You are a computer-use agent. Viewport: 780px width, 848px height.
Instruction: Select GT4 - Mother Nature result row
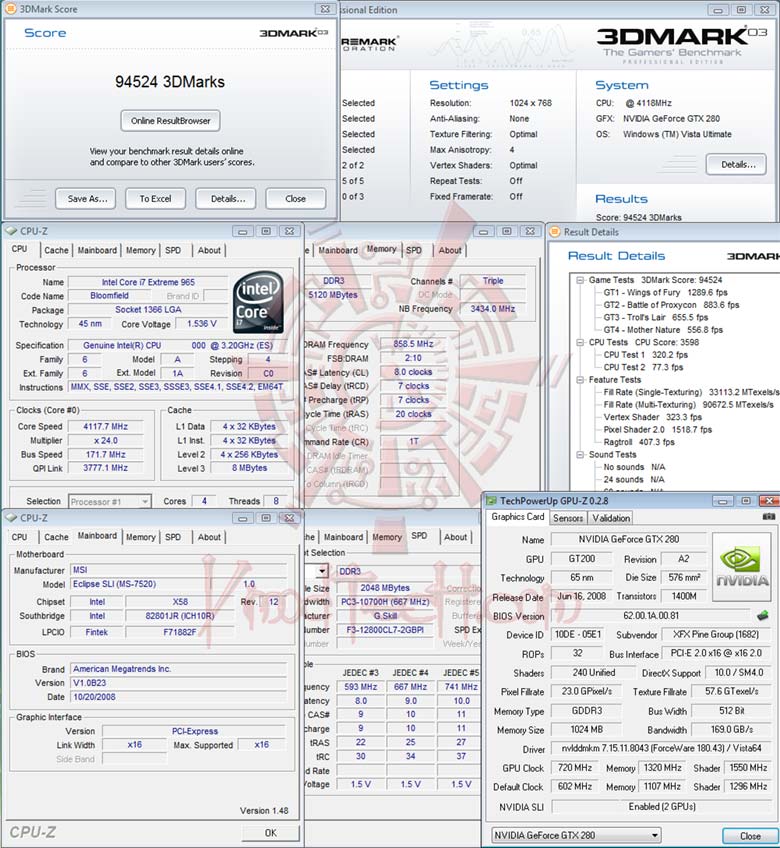pos(663,330)
